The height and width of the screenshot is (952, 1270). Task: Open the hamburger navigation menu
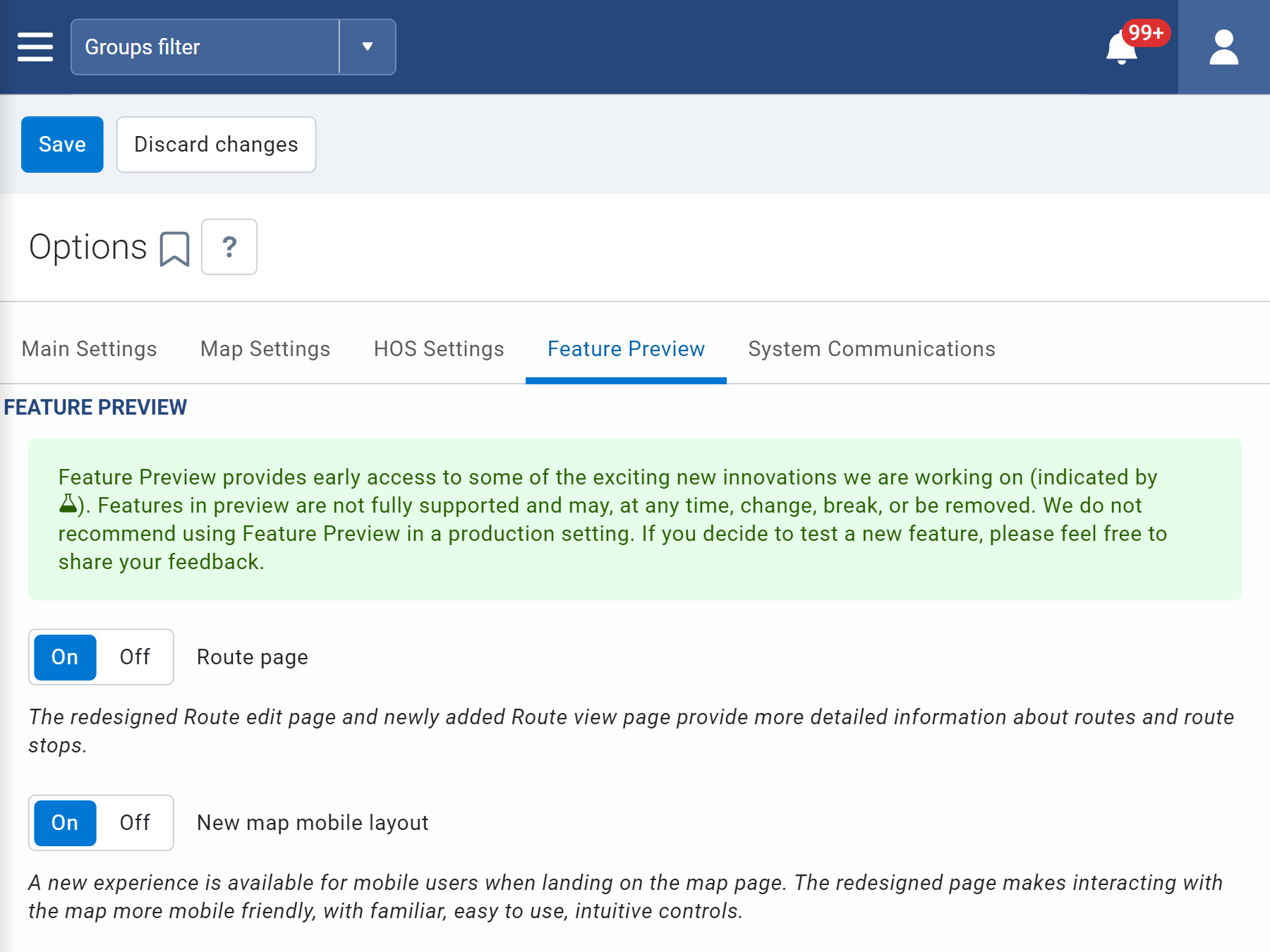35,47
